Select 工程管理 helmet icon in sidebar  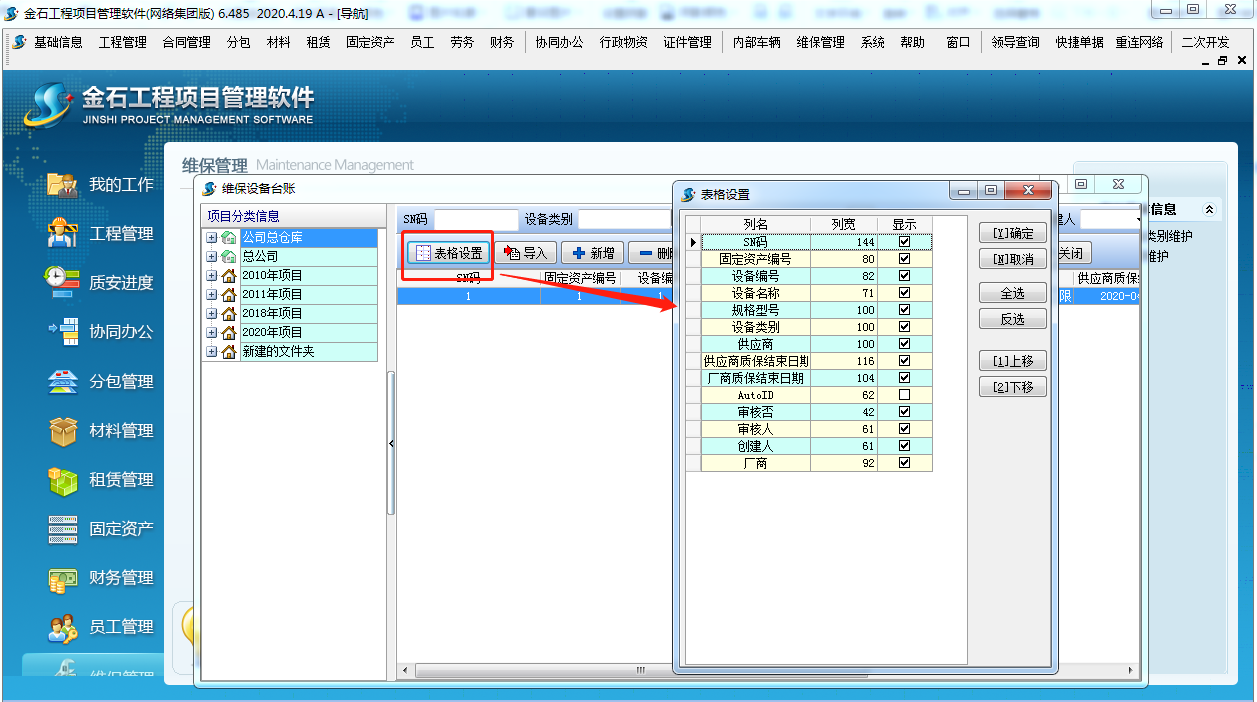click(x=63, y=234)
